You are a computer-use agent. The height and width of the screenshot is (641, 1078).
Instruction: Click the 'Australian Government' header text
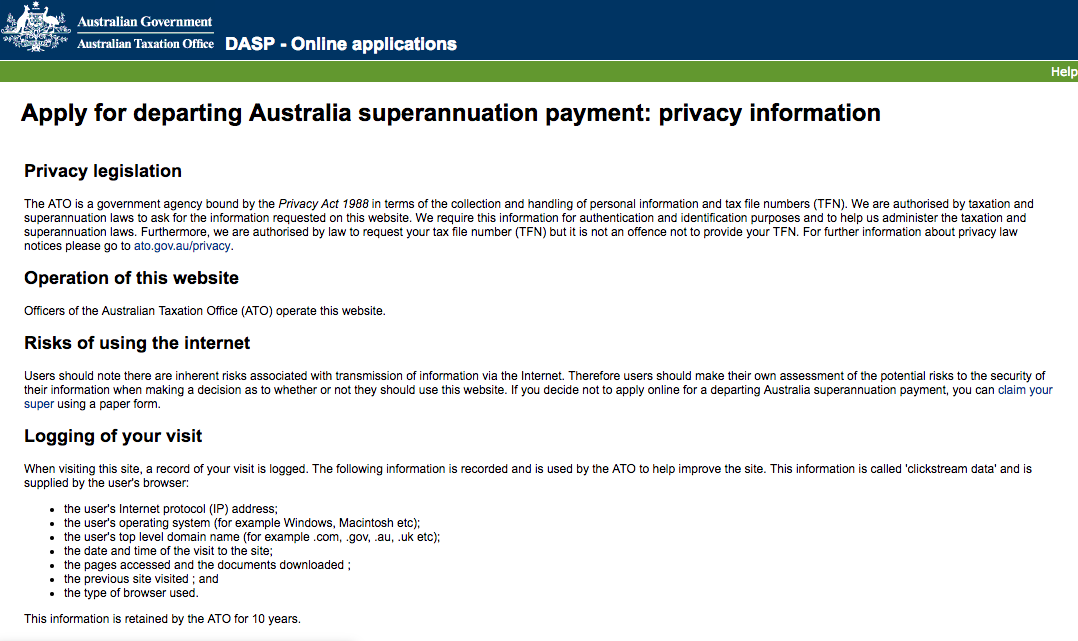click(x=145, y=21)
